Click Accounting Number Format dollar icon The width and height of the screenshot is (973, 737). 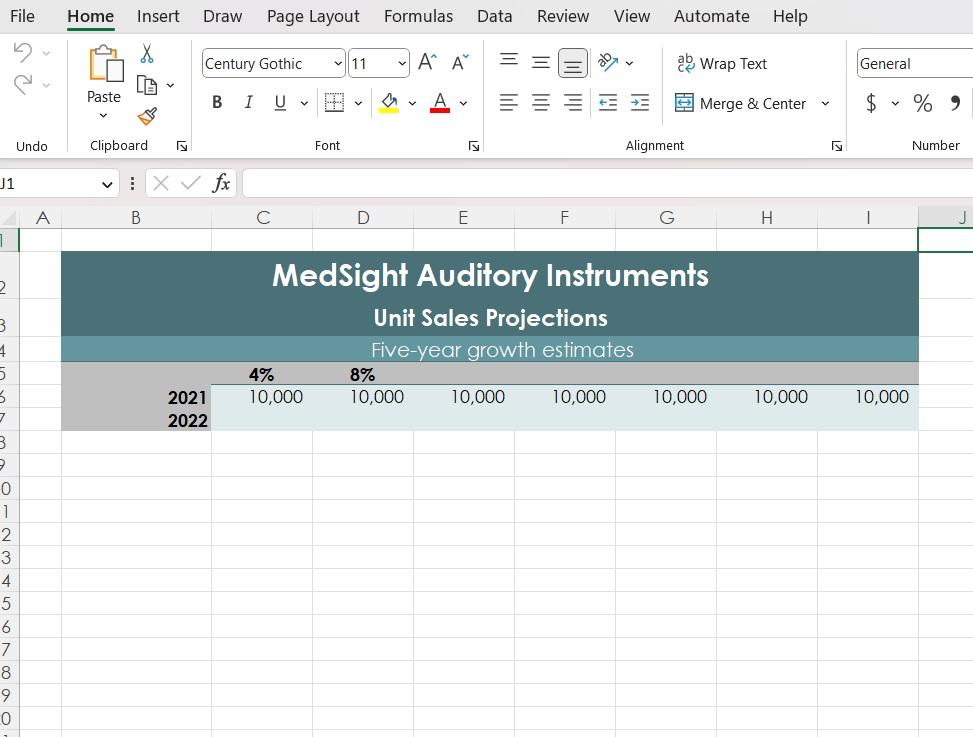871,102
